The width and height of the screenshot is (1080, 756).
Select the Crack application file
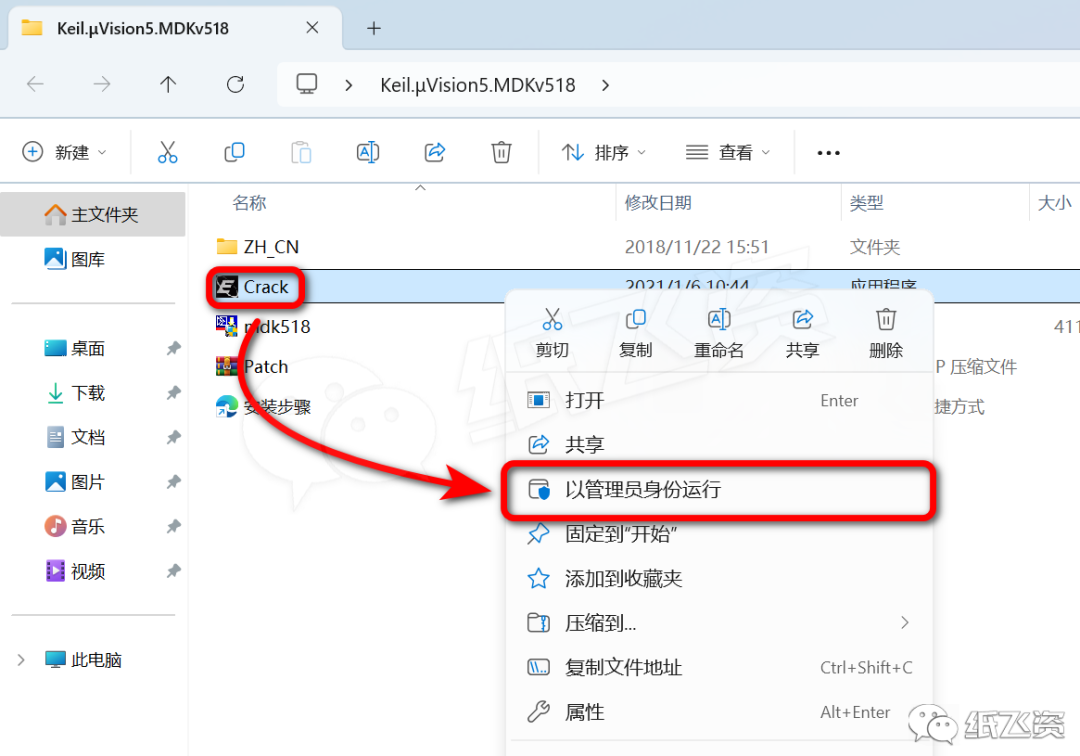253,286
